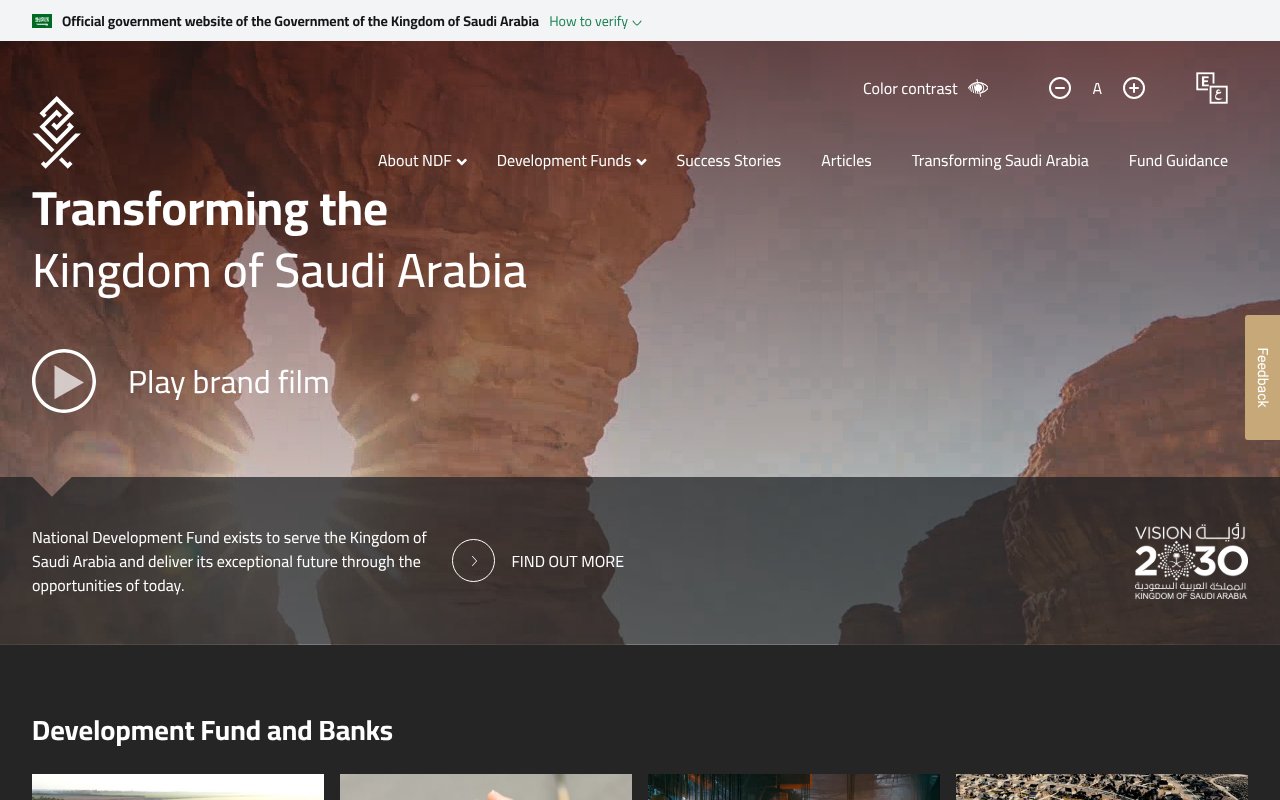1280x800 pixels.
Task: Open the Articles section
Action: [846, 160]
